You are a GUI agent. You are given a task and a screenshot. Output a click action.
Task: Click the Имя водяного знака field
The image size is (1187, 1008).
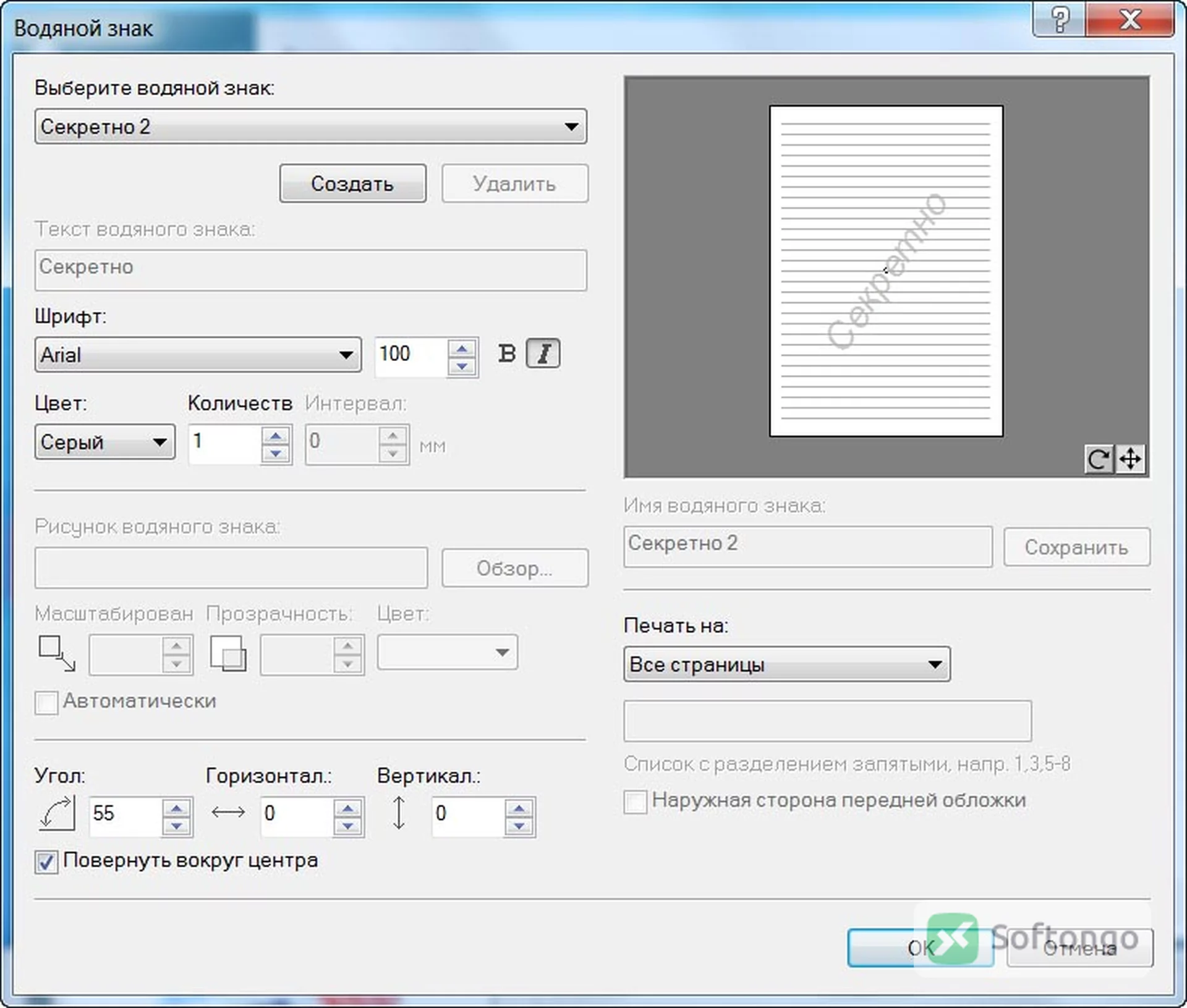[x=808, y=546]
